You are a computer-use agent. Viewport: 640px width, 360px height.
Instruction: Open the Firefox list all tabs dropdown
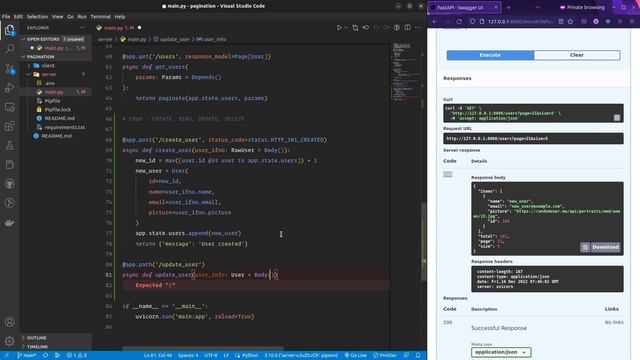pyautogui.click(x=538, y=7)
